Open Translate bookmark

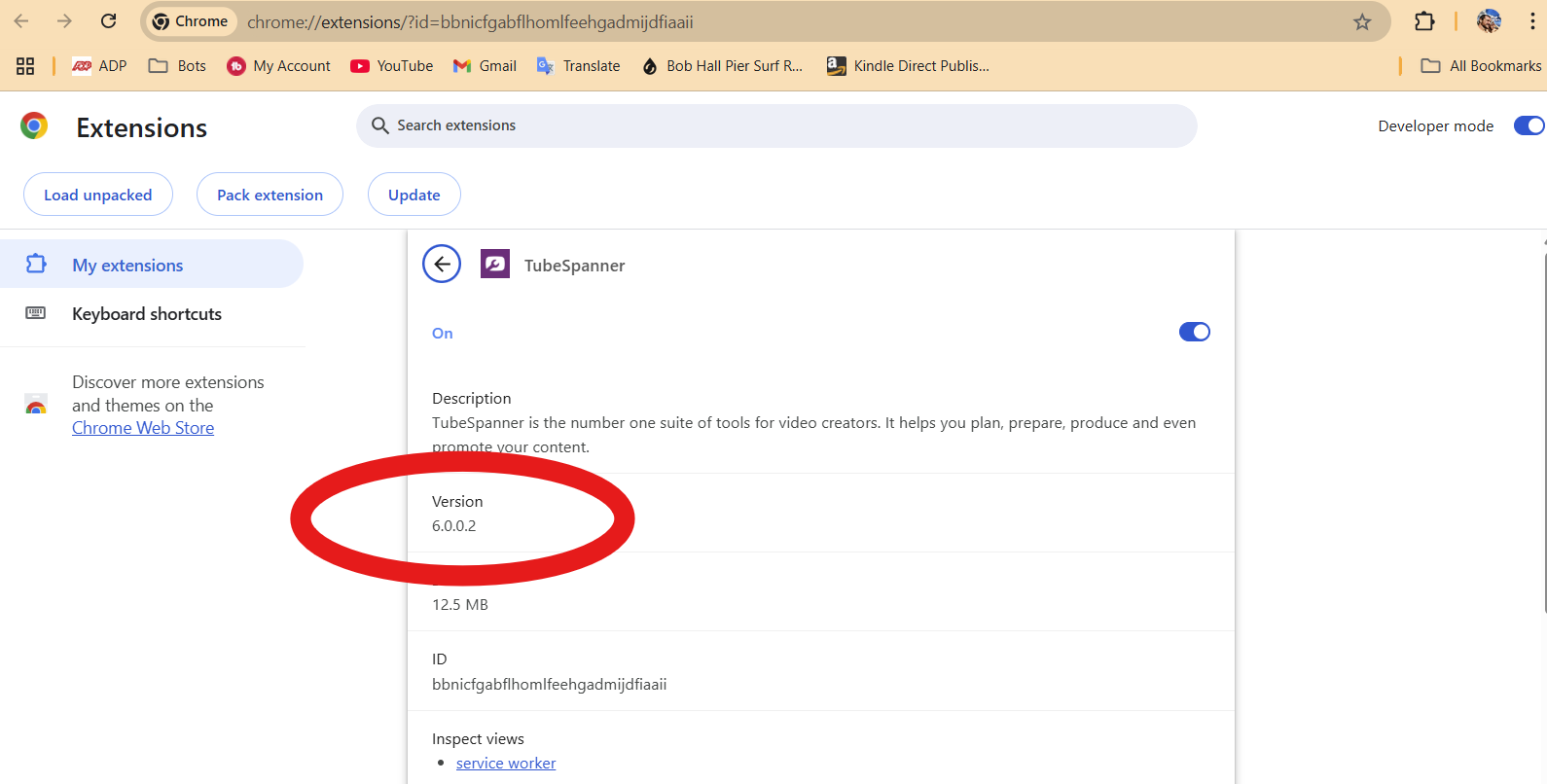tap(578, 66)
